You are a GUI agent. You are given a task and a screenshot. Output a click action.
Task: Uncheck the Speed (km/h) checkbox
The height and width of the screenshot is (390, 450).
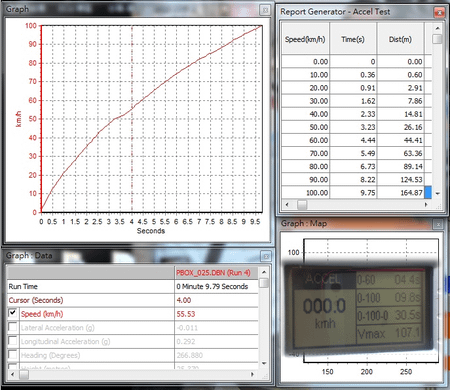pyautogui.click(x=13, y=313)
